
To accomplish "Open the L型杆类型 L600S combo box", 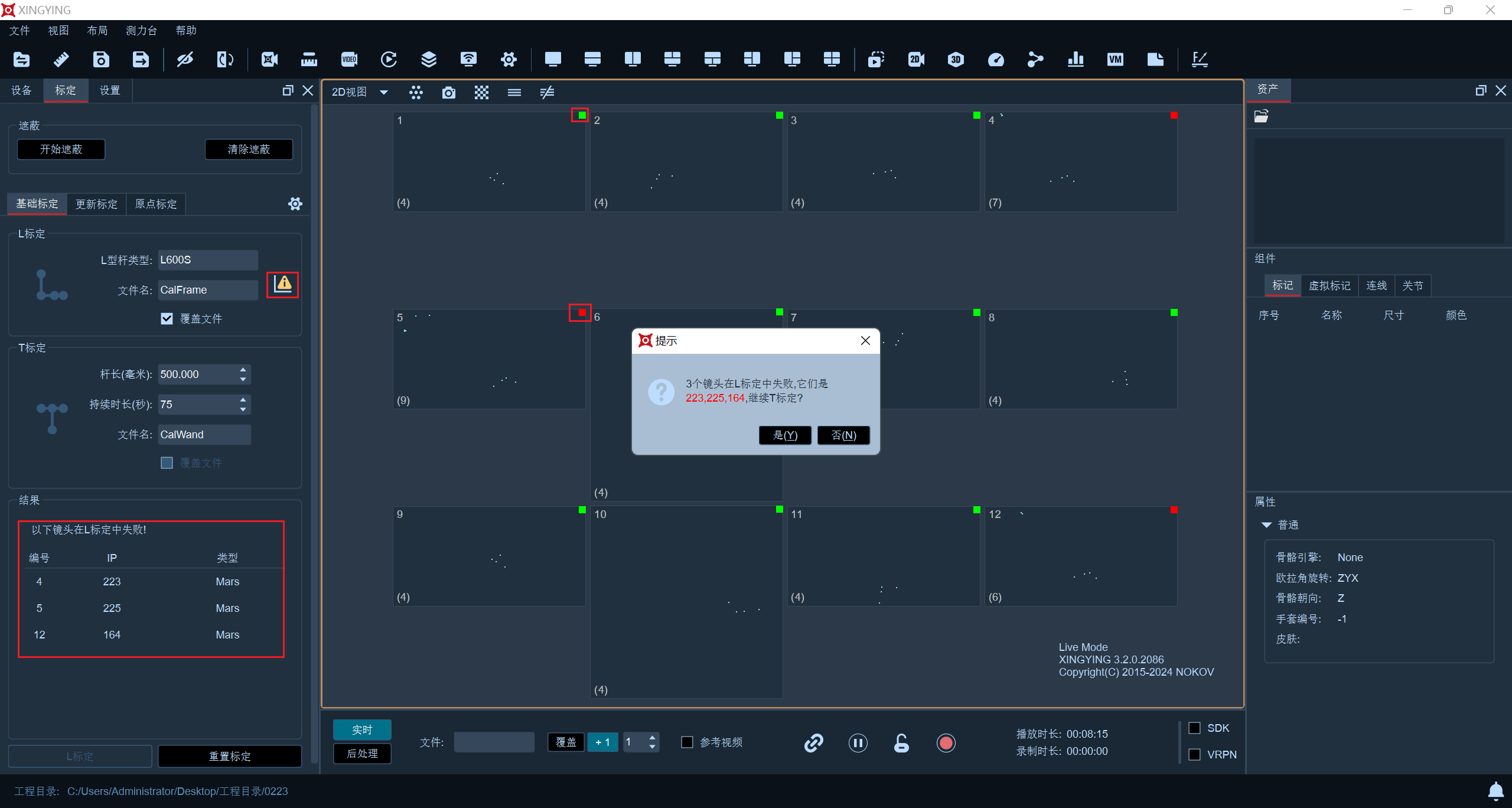I will click(x=208, y=260).
